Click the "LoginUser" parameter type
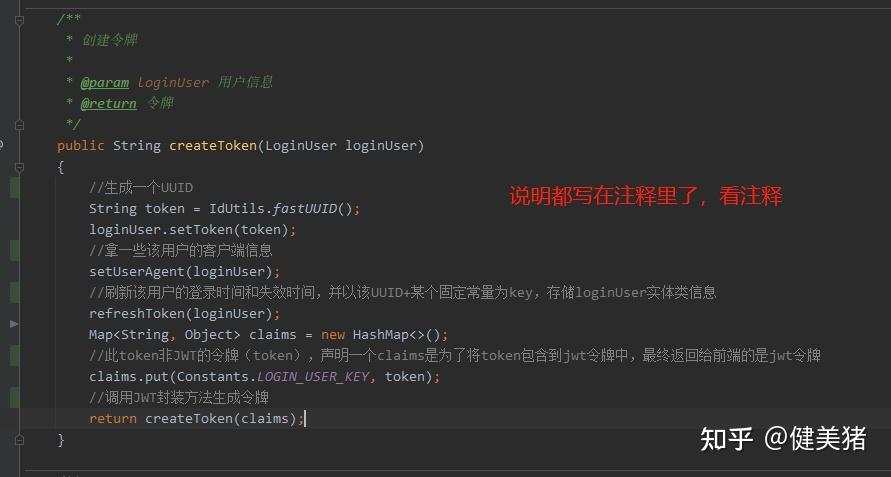Image resolution: width=891 pixels, height=477 pixels. click(301, 146)
